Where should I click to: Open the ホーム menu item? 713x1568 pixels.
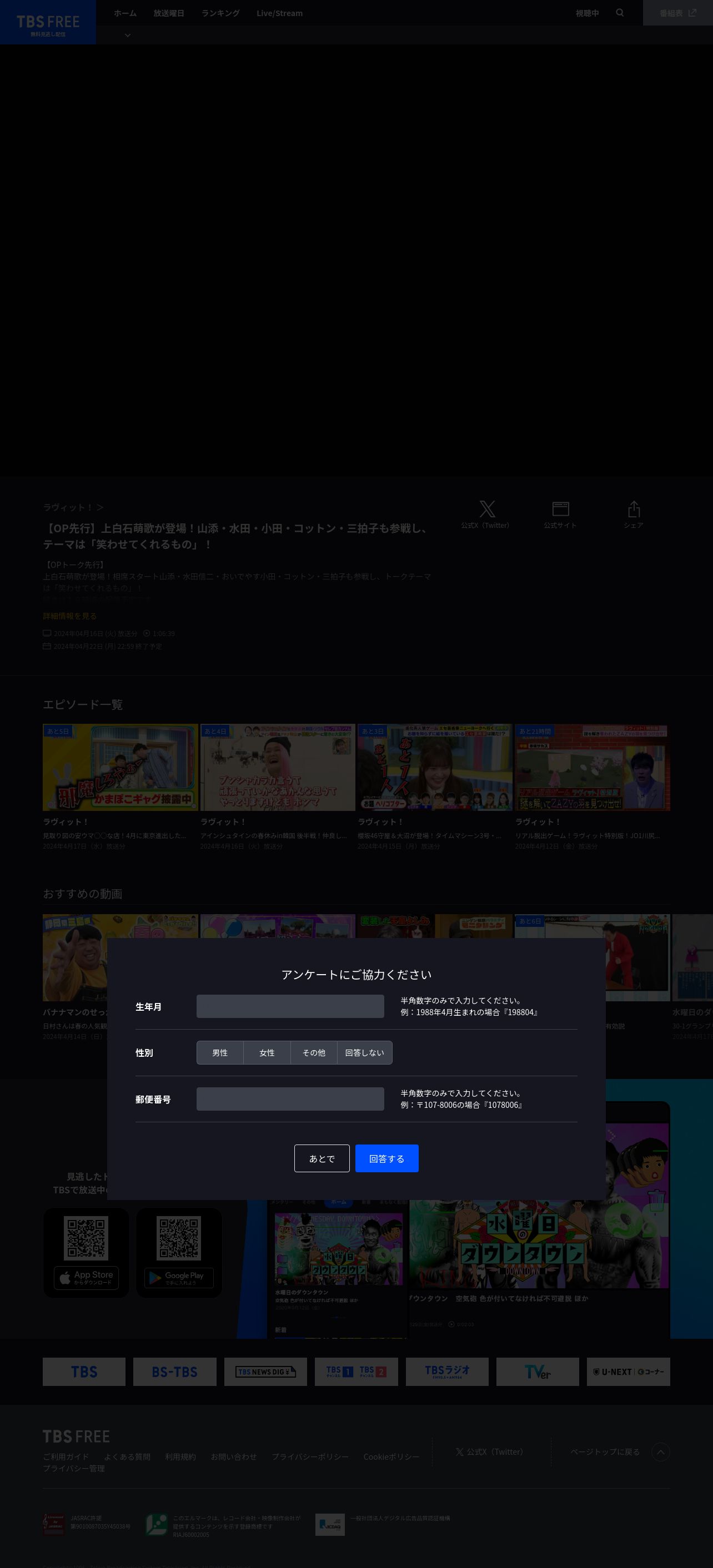pos(125,13)
